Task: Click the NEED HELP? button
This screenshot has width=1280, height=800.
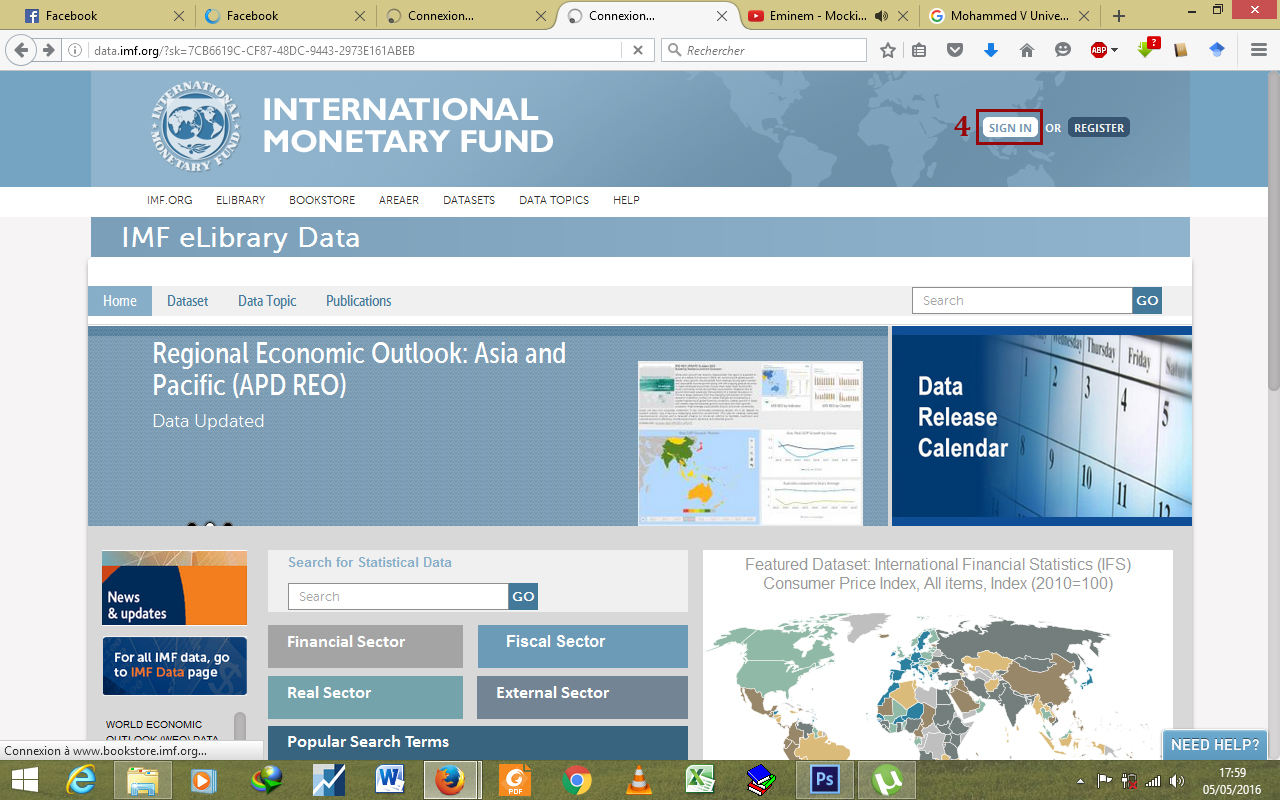Action: point(1215,745)
